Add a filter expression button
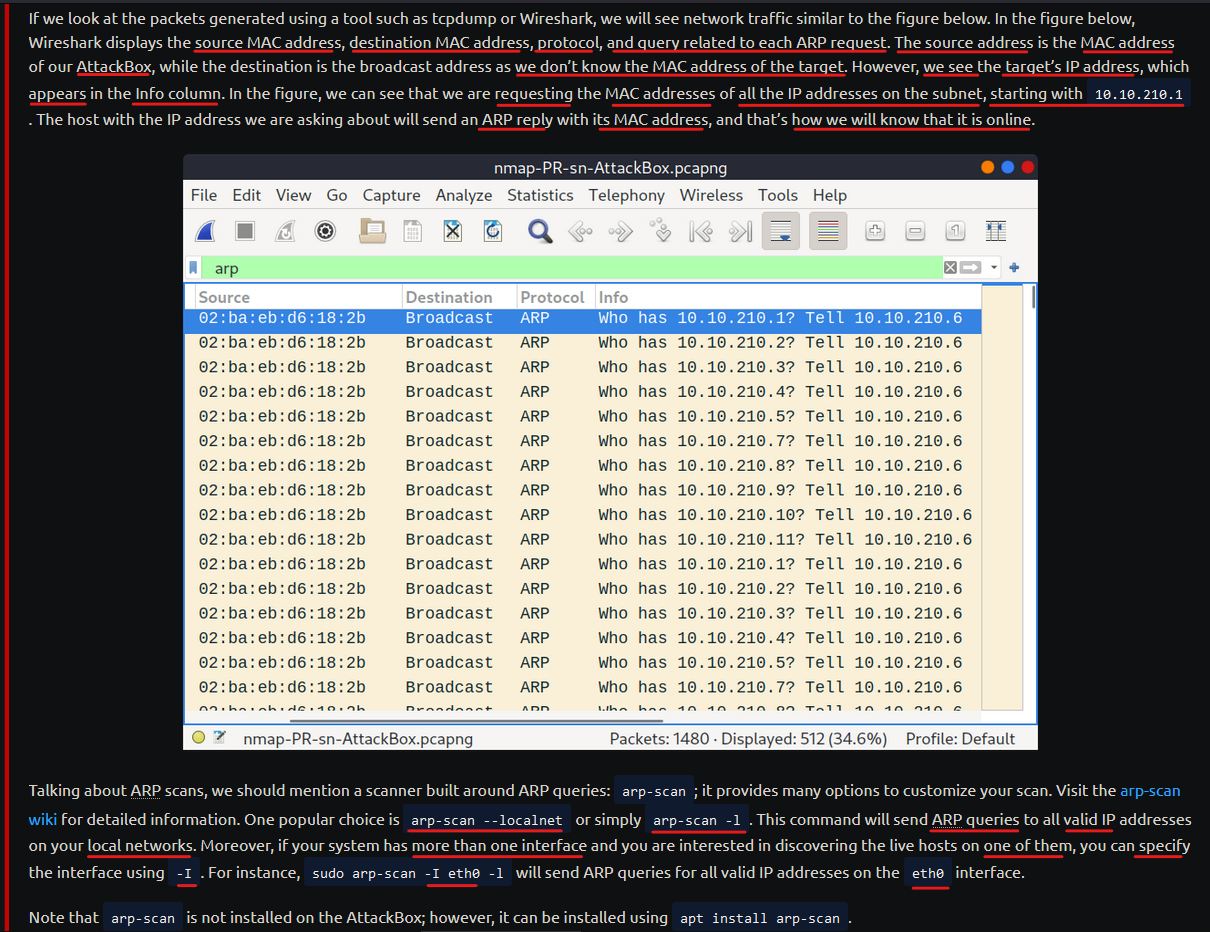The image size is (1210, 932). [1014, 268]
